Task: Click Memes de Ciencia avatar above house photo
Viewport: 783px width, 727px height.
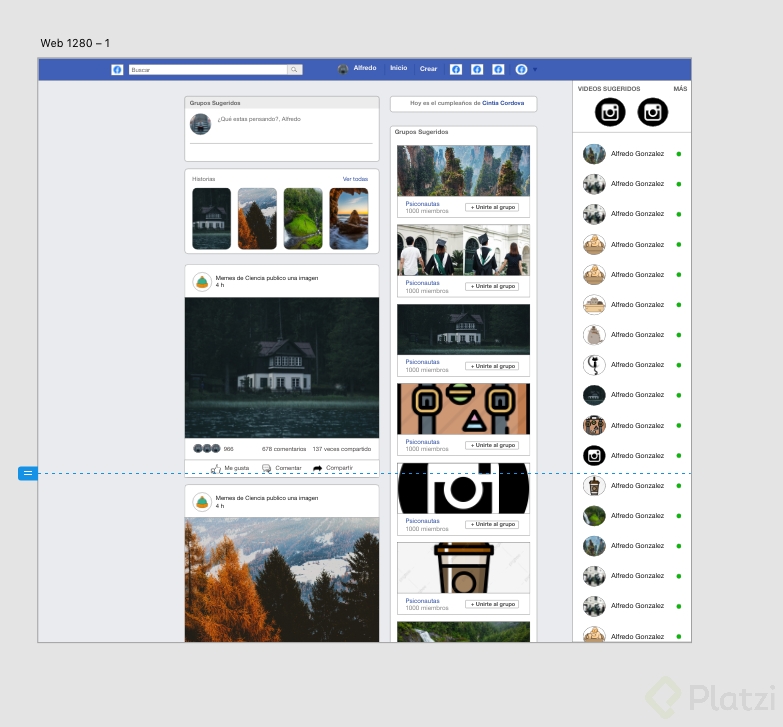Action: click(x=202, y=282)
